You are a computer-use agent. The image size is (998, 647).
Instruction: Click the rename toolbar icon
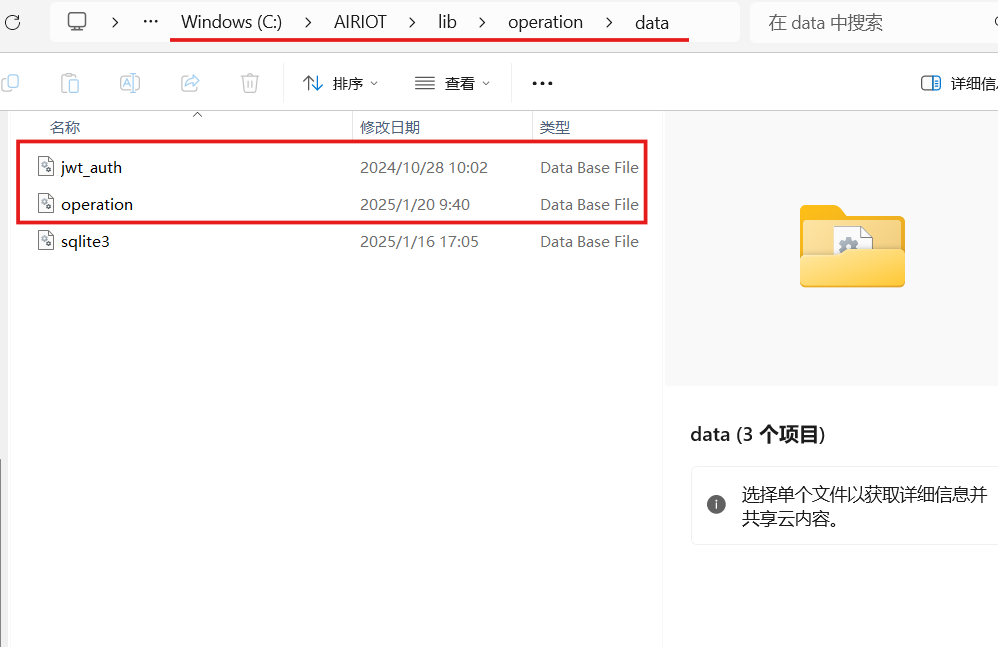pos(130,83)
